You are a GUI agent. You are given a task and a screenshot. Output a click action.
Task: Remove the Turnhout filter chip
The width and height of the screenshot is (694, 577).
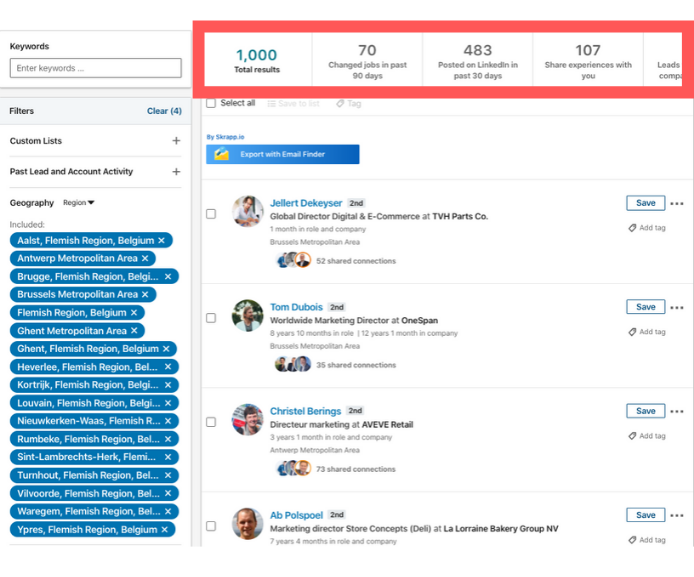[168, 475]
